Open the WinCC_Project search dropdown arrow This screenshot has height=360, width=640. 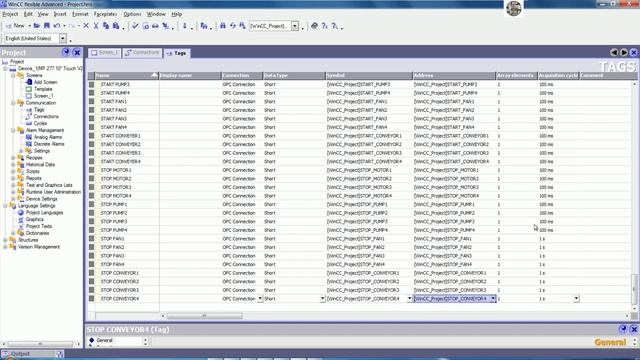295,26
